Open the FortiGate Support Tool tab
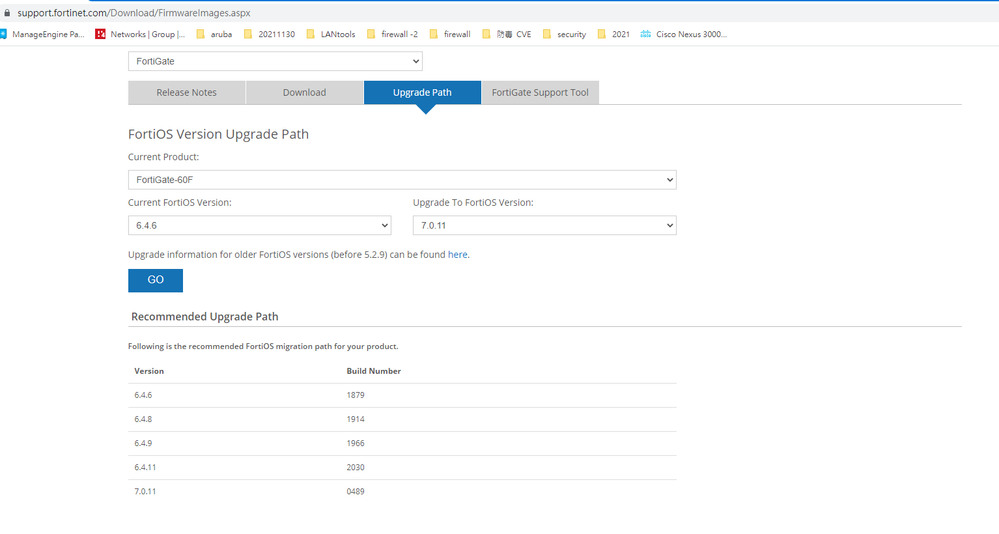 pyautogui.click(x=540, y=93)
